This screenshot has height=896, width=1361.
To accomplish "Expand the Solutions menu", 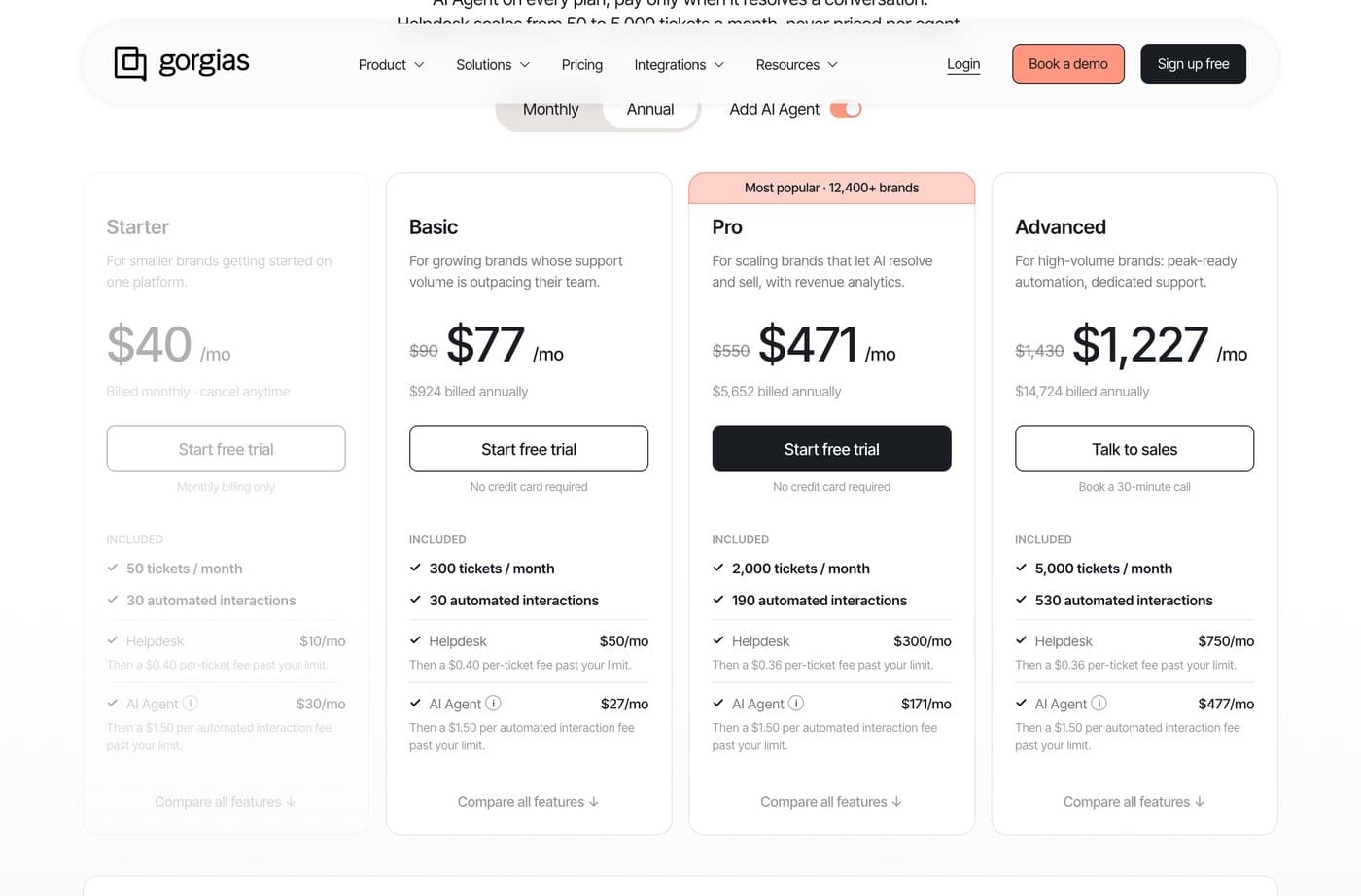I will (493, 64).
